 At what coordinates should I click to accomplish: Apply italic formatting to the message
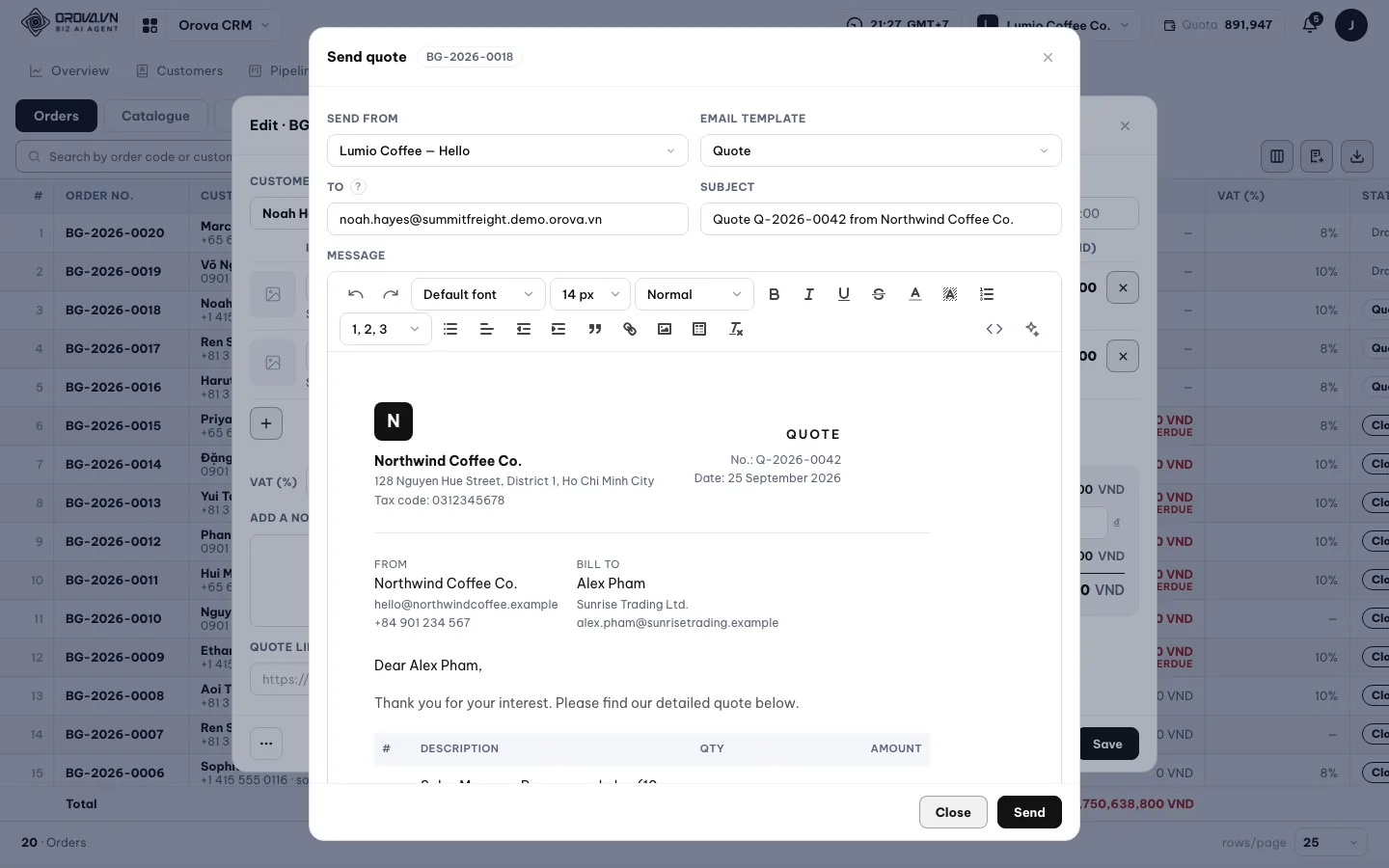(x=809, y=294)
